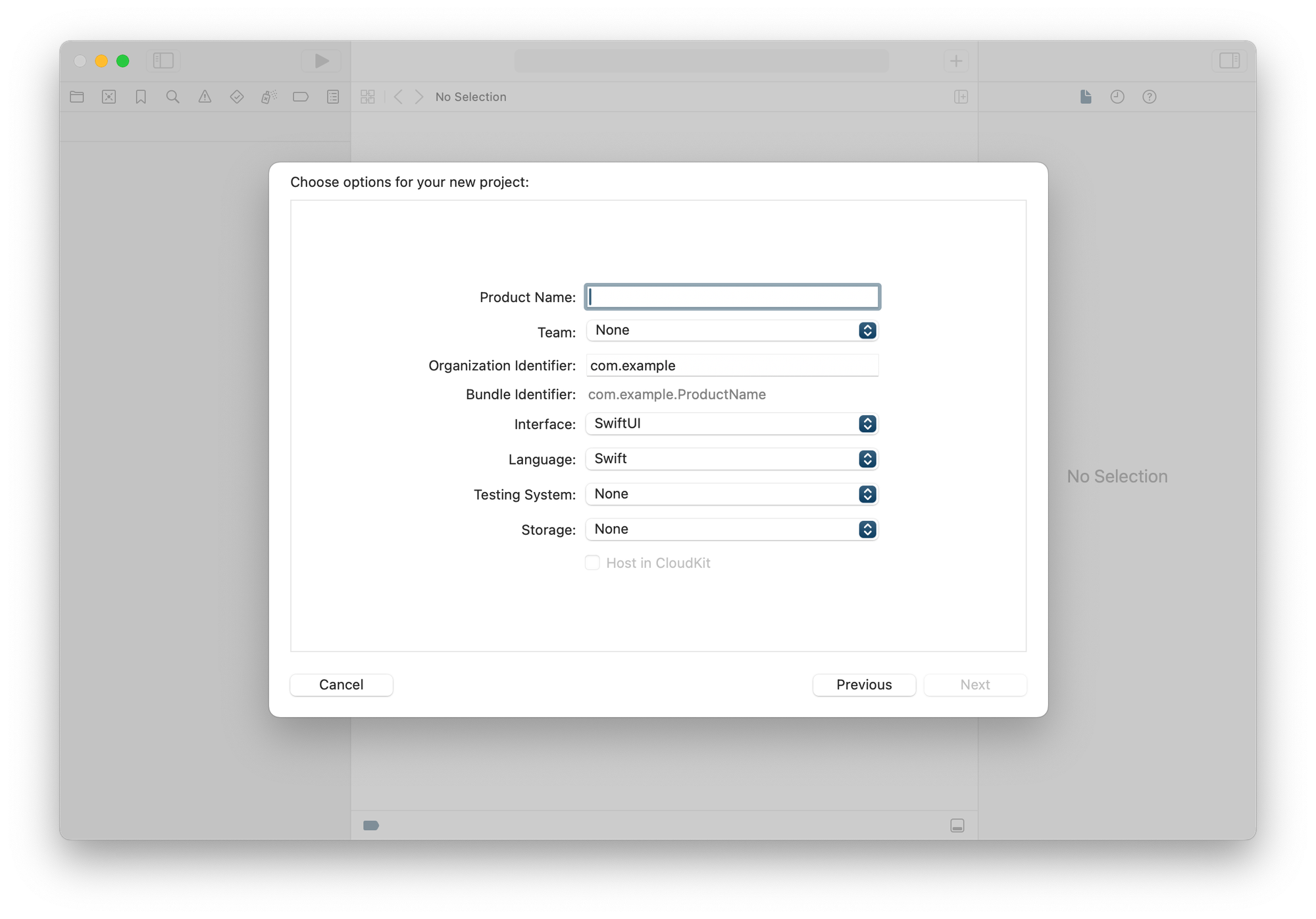Show the Bookmark navigator
This screenshot has width=1316, height=919.
point(139,97)
